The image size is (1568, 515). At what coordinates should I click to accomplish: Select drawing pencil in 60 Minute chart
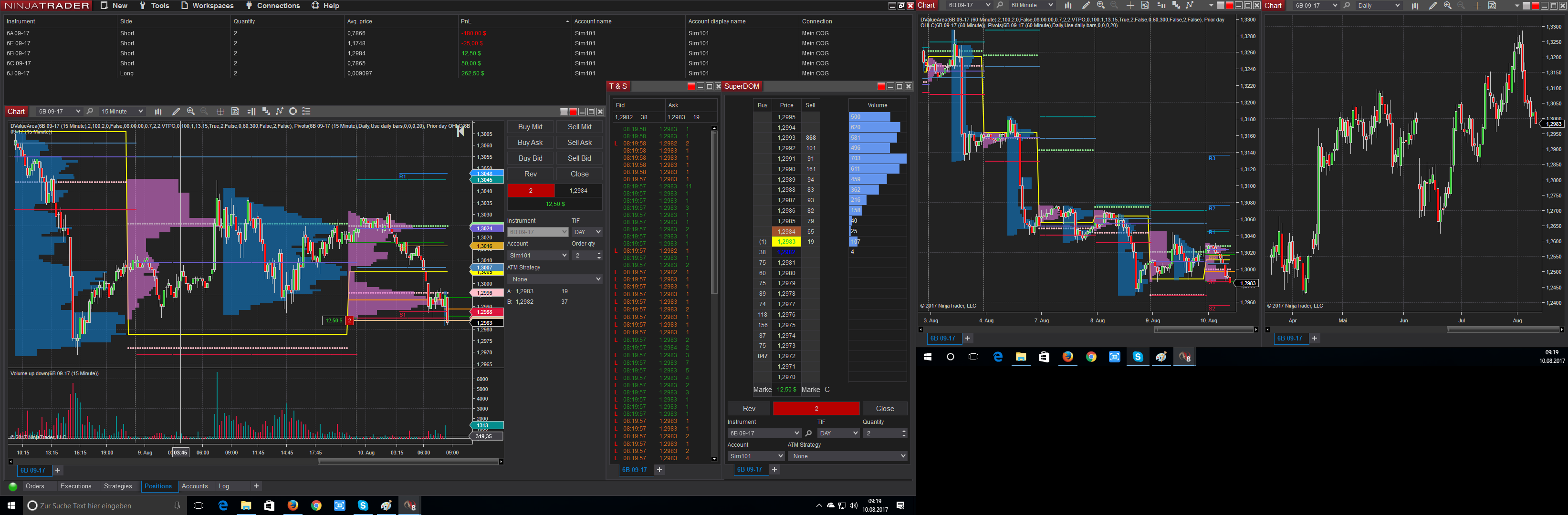point(1086,5)
